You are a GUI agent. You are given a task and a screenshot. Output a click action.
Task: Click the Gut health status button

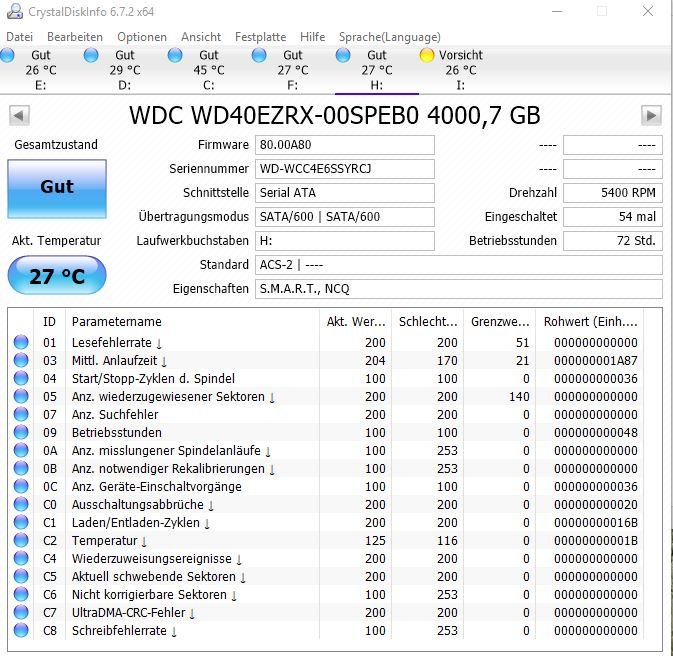click(x=57, y=189)
